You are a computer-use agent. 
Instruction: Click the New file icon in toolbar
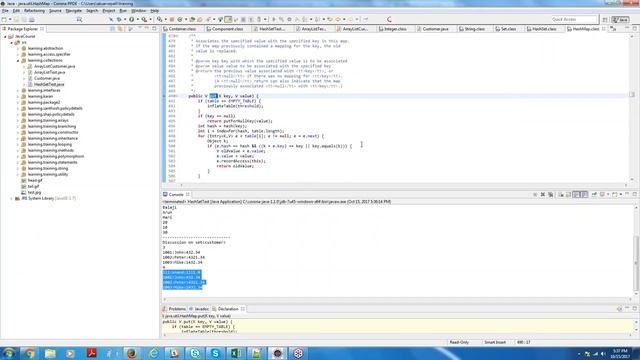[x=4, y=19]
